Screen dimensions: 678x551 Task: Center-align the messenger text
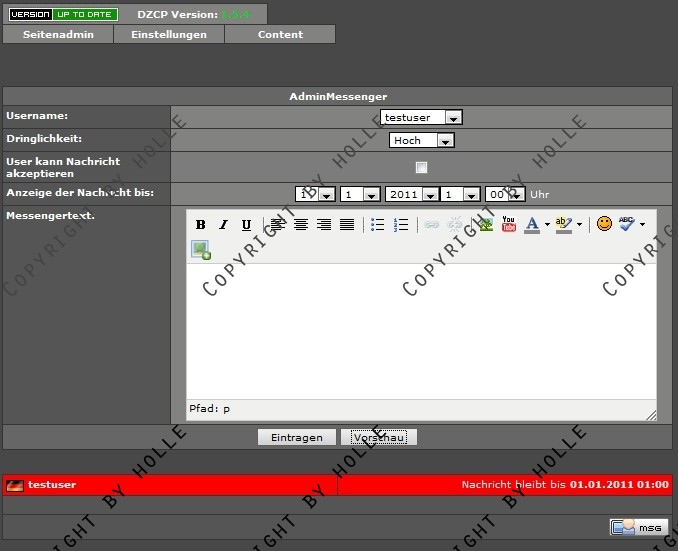point(301,224)
